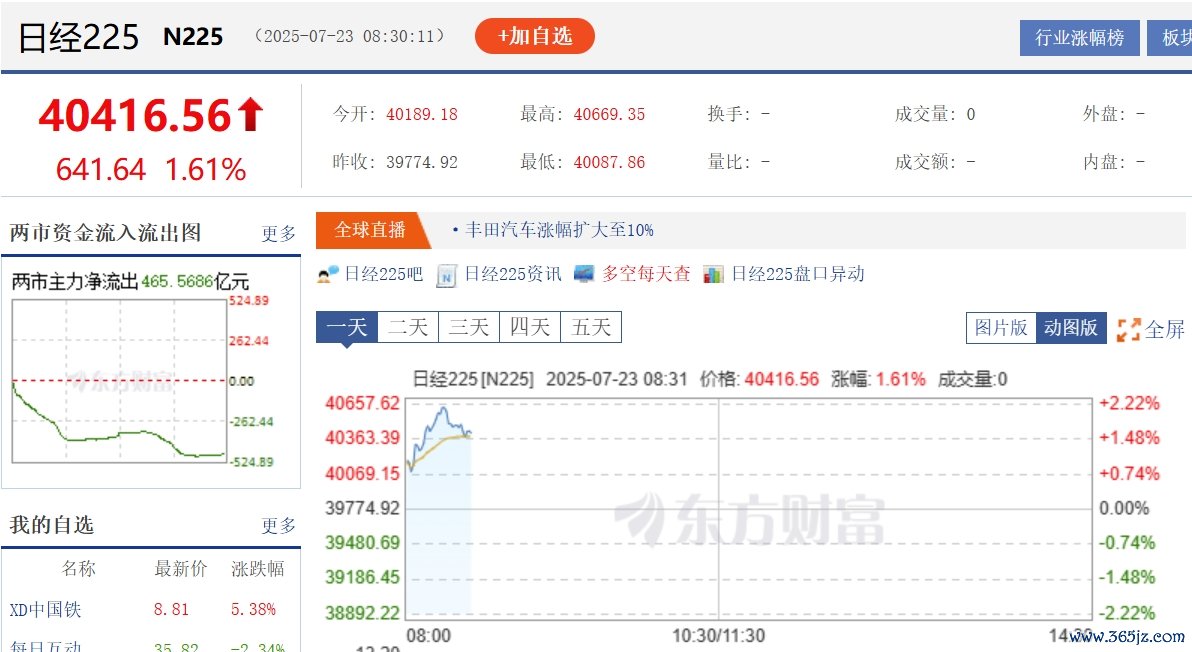The image size is (1192, 652).
Task: Open the 日经225资讯 link
Action: coord(512,274)
